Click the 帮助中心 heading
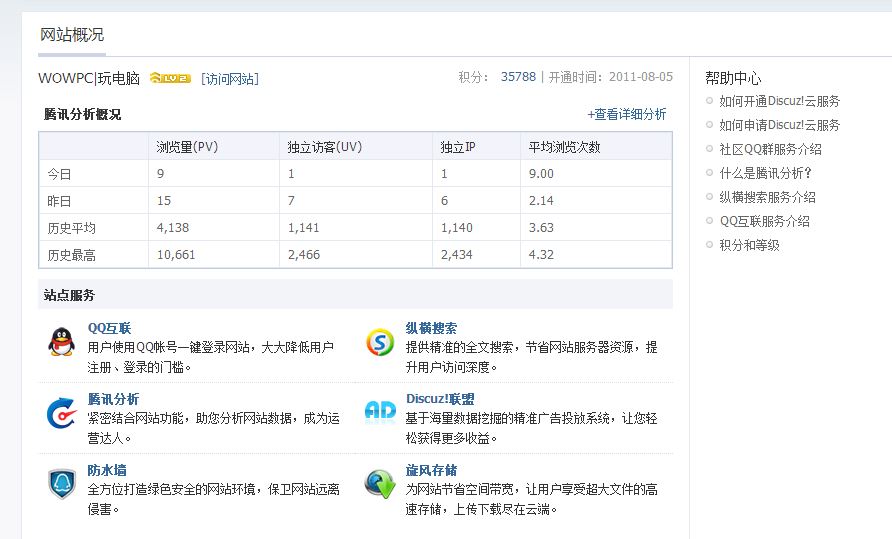 (733, 78)
